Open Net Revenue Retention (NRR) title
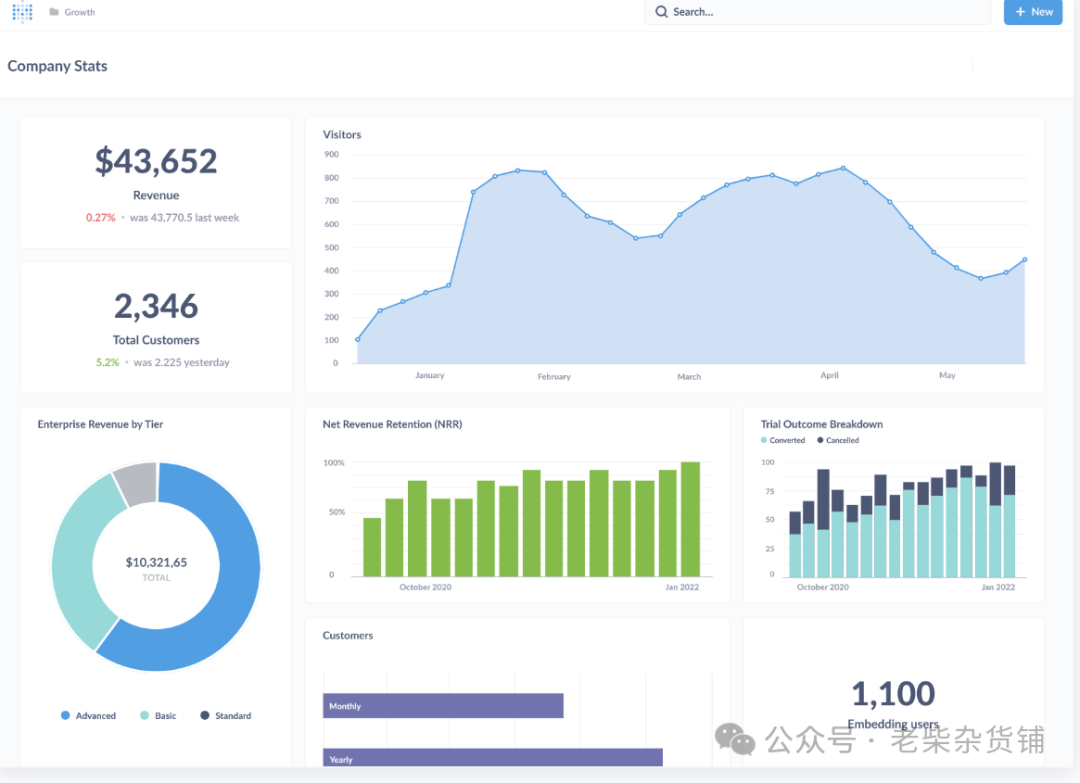1080x783 pixels. tap(393, 424)
